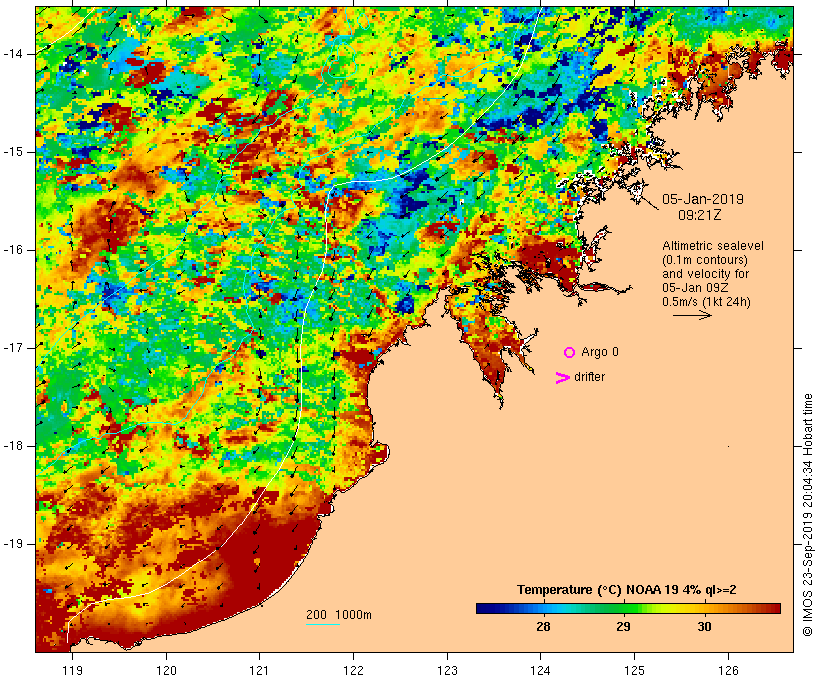
Task: Click the latitude label -14
Action: 13,54
